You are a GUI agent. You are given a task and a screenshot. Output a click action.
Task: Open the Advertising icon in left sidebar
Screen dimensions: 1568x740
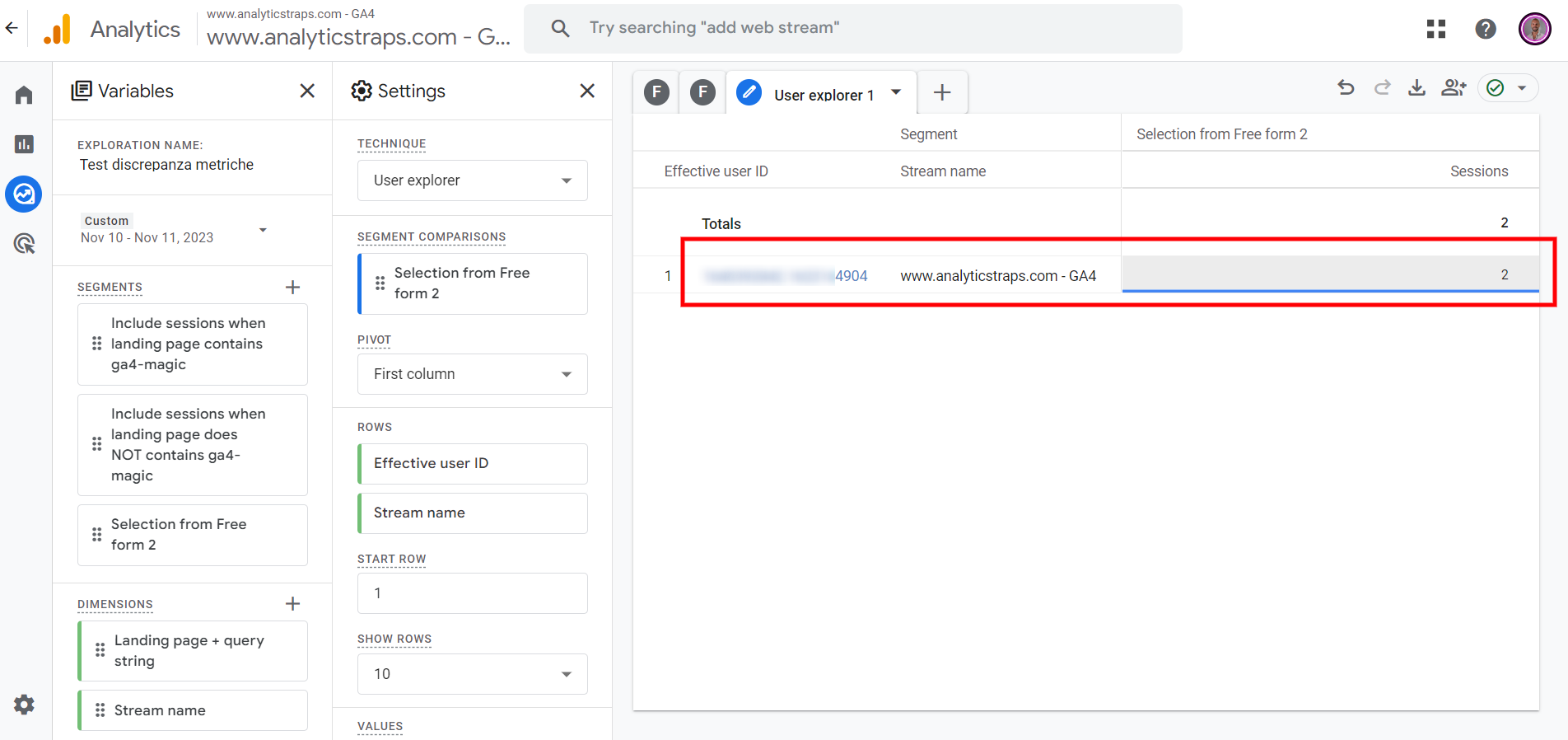[x=24, y=244]
